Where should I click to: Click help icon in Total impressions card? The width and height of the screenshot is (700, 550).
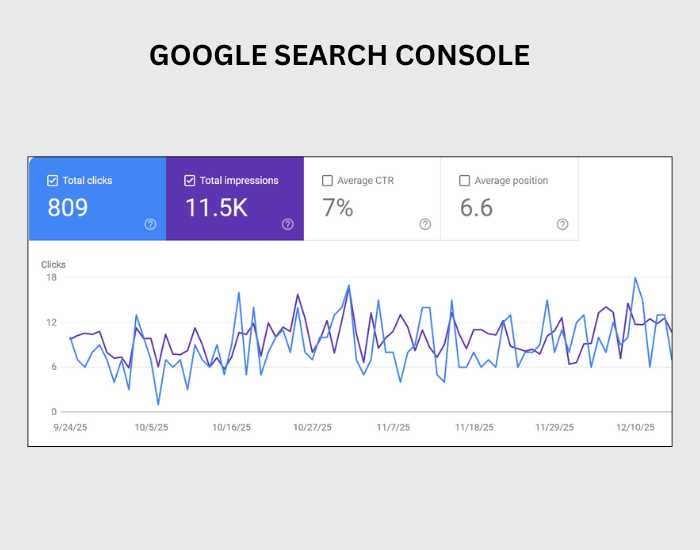click(x=287, y=224)
